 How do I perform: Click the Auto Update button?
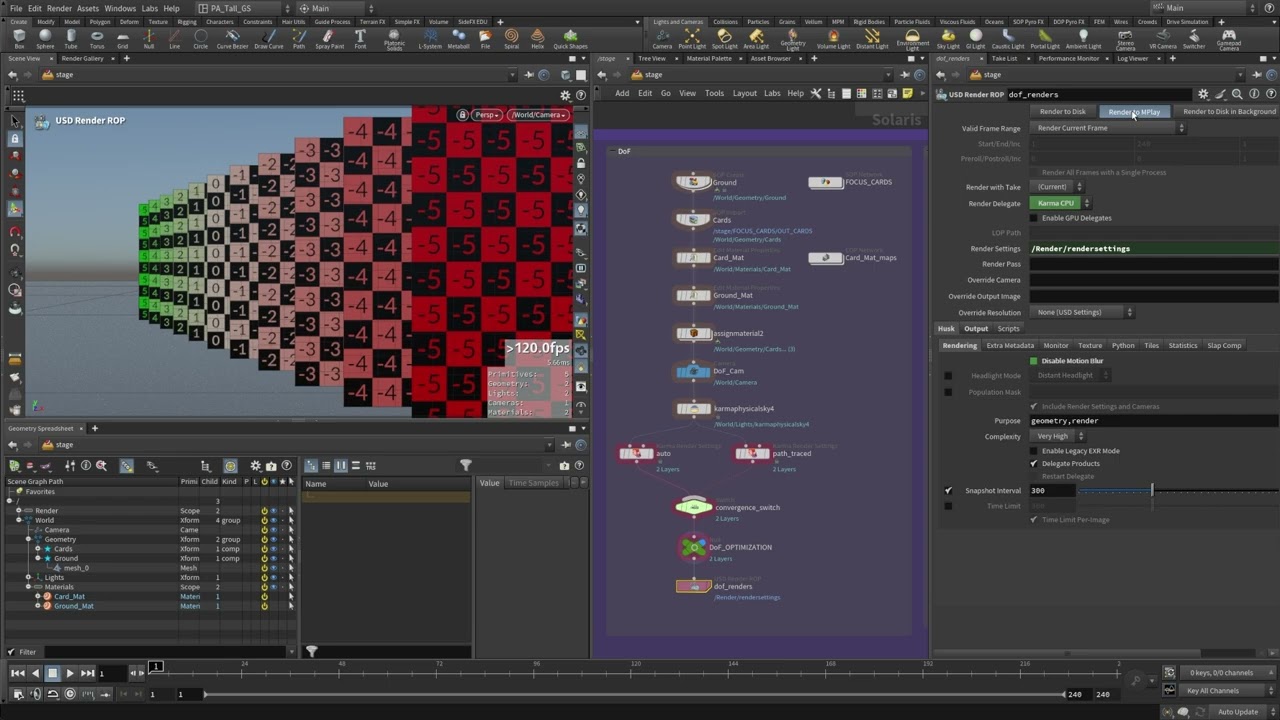click(1238, 712)
